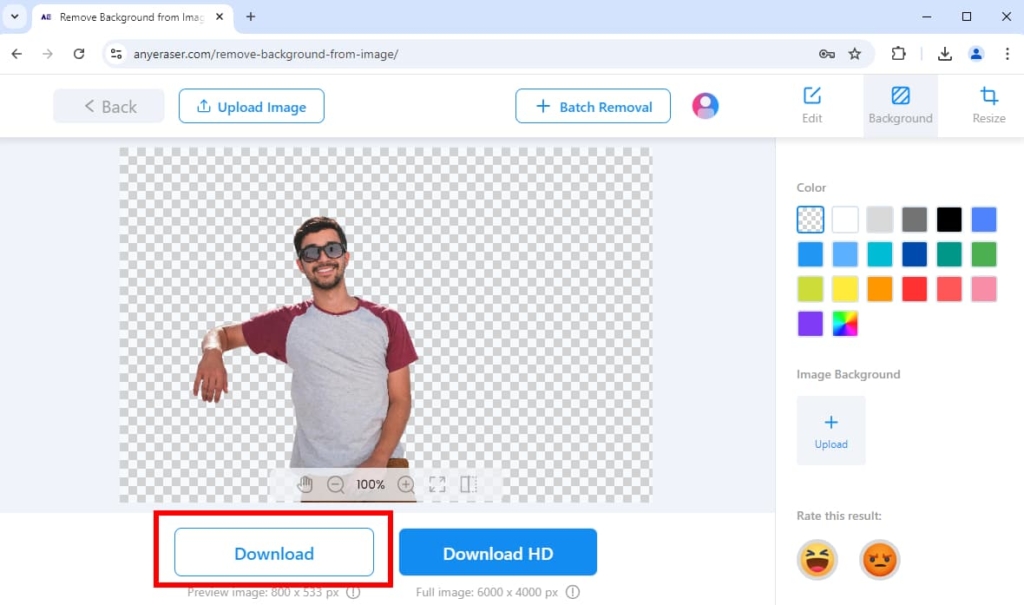Click the happy face rating emoji

tap(817, 560)
